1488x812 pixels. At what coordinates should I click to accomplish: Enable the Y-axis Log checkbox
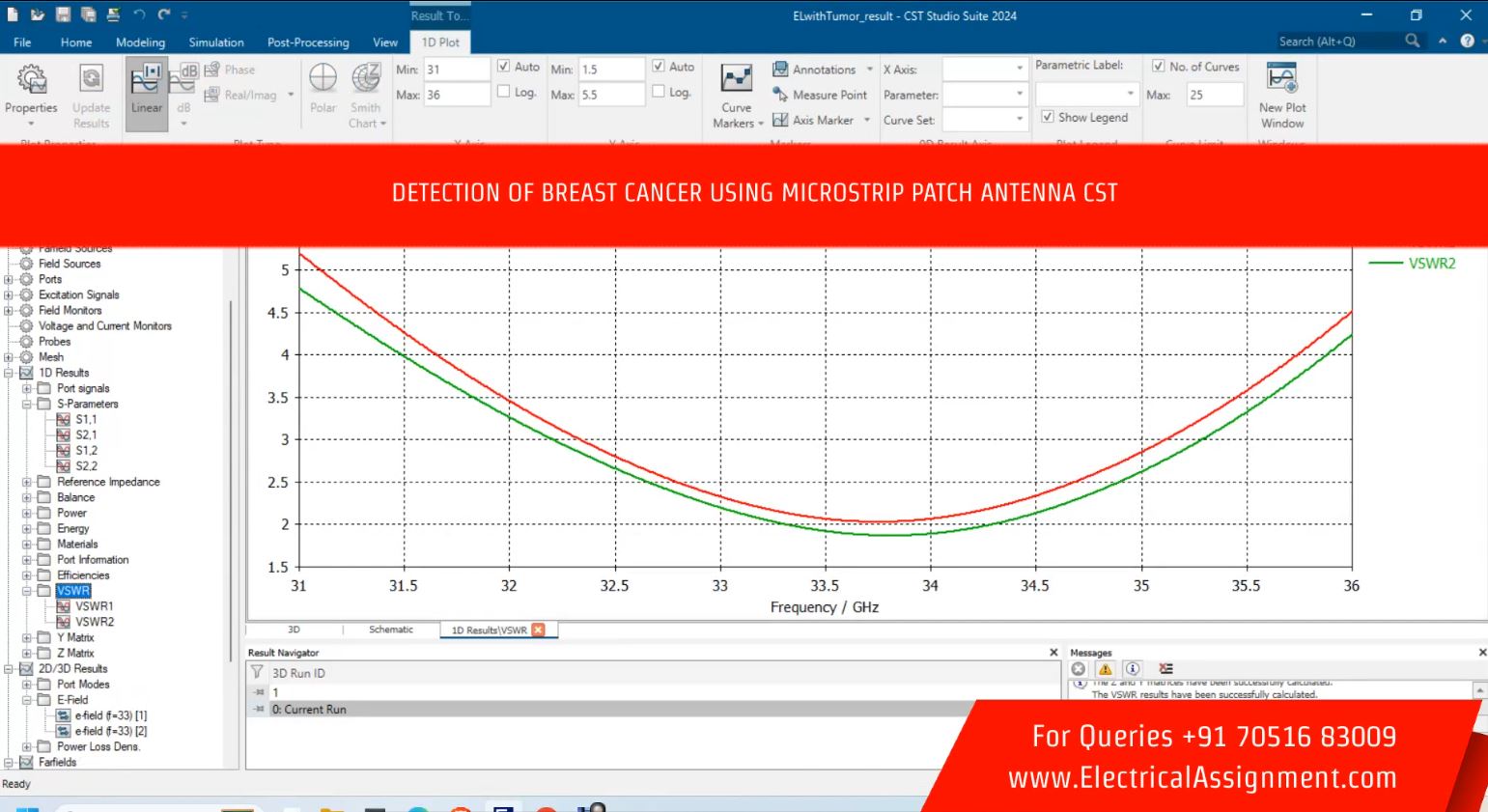coord(659,92)
